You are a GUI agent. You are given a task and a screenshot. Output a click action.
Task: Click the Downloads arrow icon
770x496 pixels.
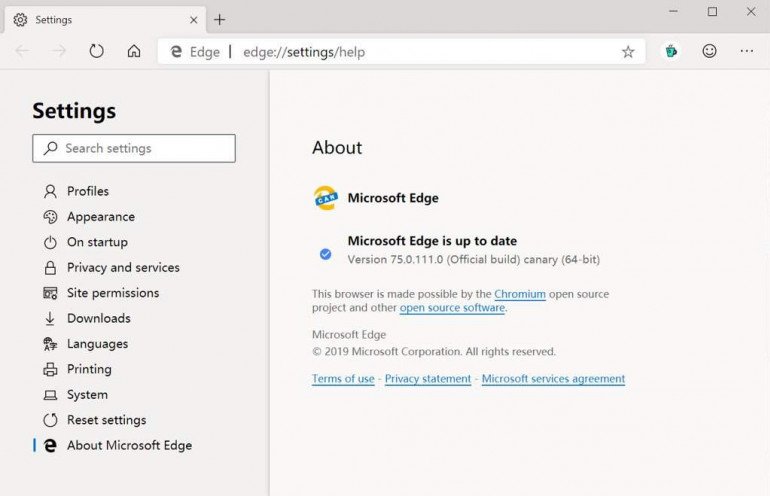[50, 318]
